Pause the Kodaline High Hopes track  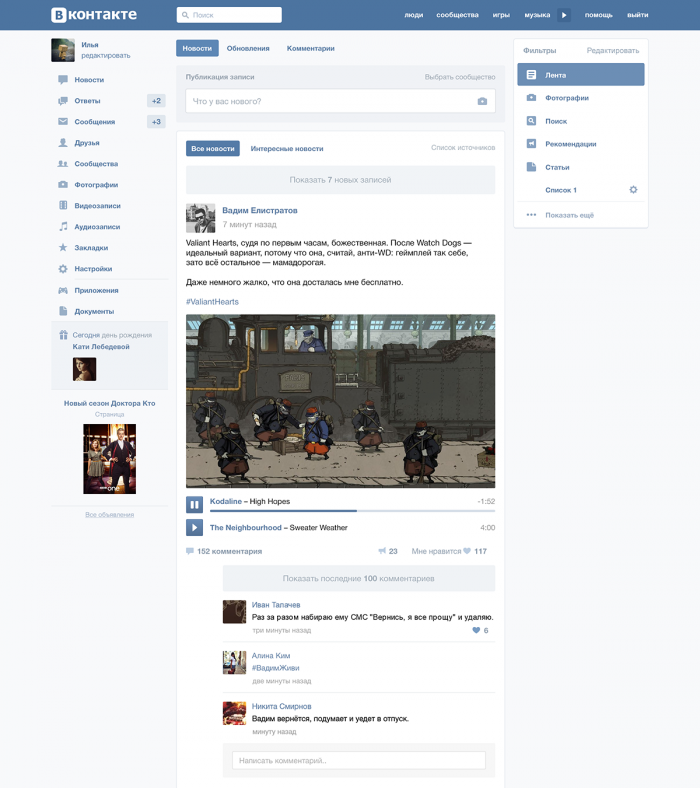(194, 504)
